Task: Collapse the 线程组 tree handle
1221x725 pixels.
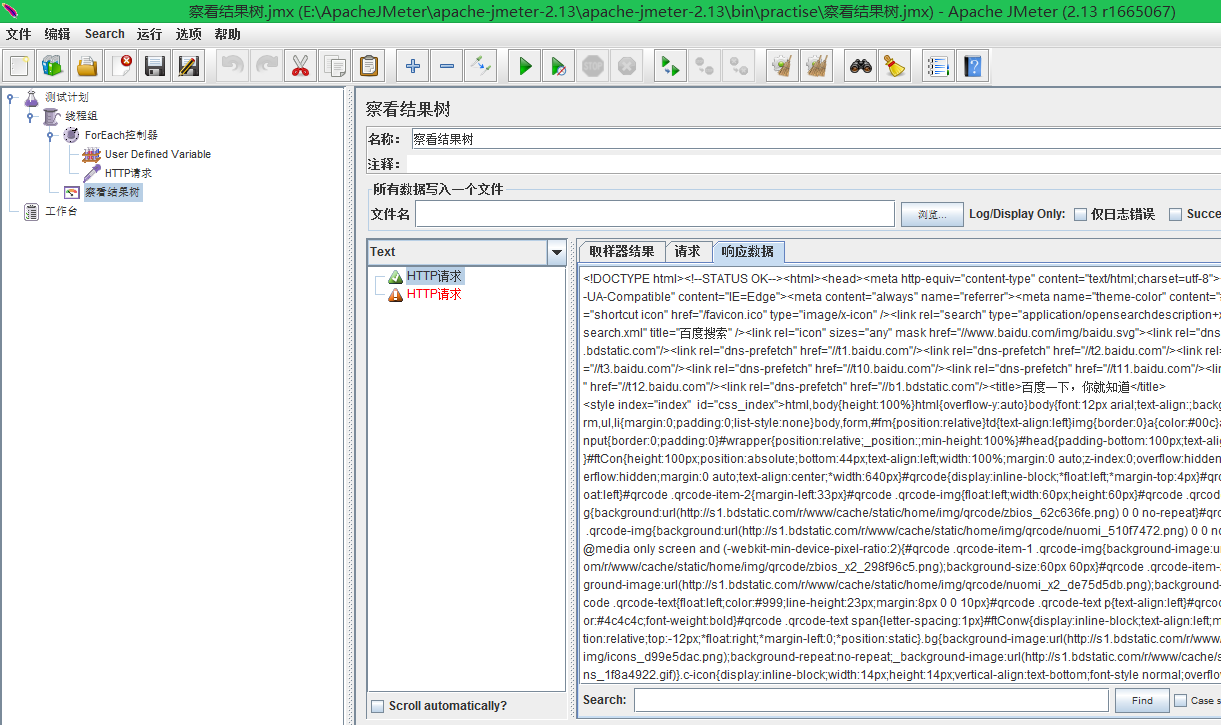Action: tap(30, 117)
